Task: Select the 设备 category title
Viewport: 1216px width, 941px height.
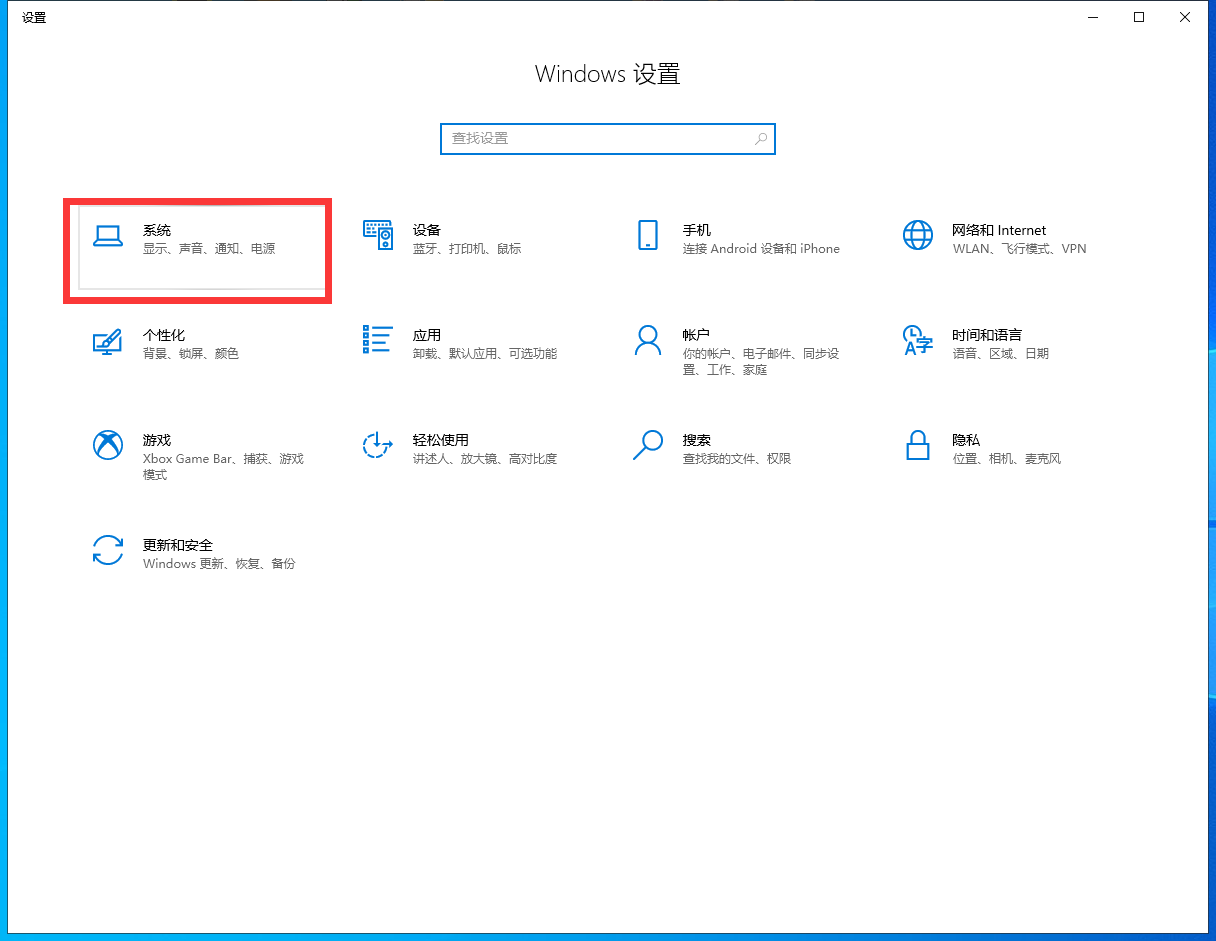Action: [x=427, y=230]
